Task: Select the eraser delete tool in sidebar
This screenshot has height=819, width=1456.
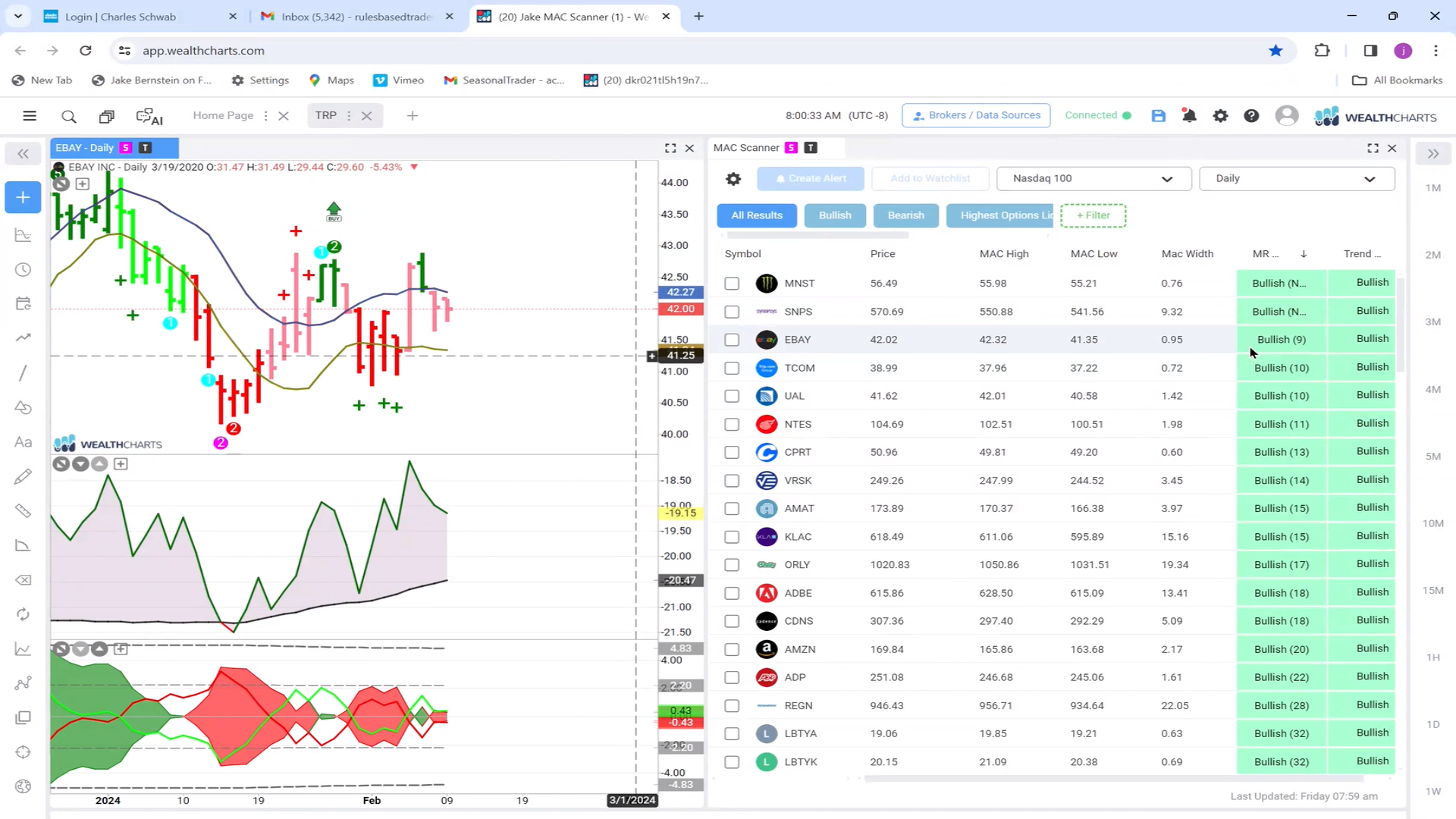Action: pos(23,580)
